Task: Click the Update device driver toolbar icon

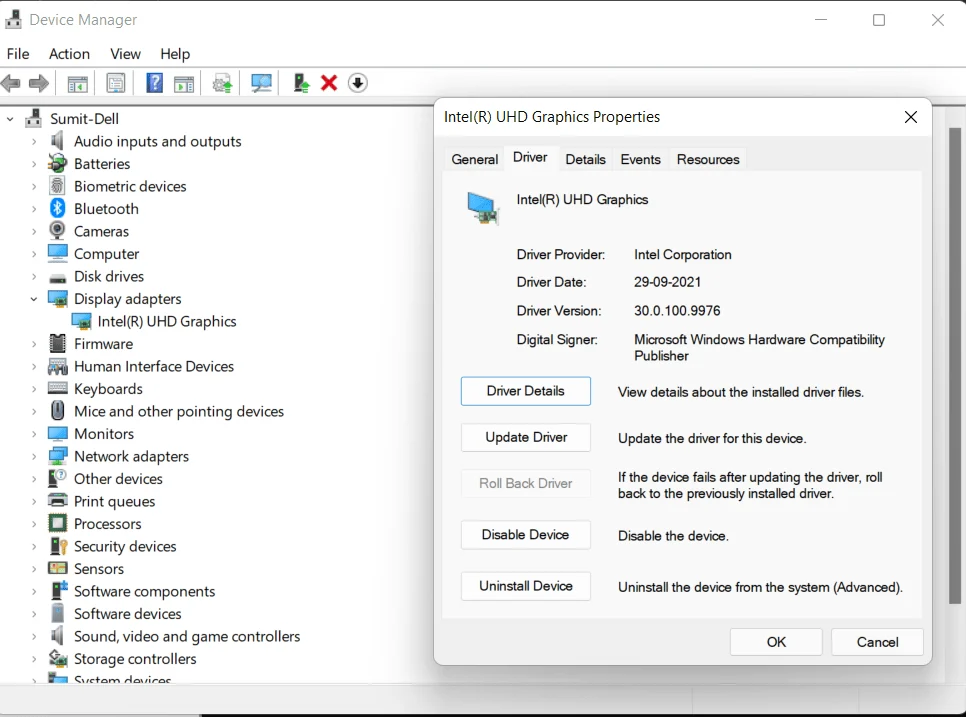Action: click(x=222, y=83)
